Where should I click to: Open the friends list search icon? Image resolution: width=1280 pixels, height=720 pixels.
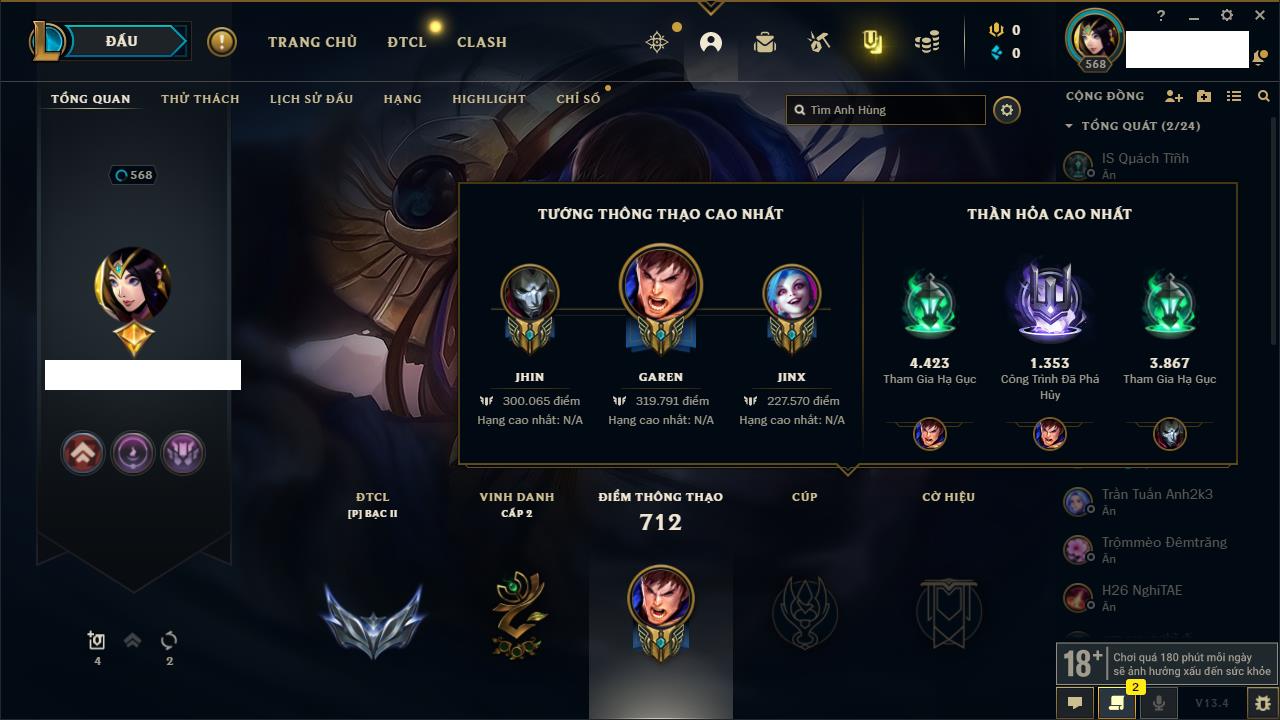pyautogui.click(x=1264, y=96)
